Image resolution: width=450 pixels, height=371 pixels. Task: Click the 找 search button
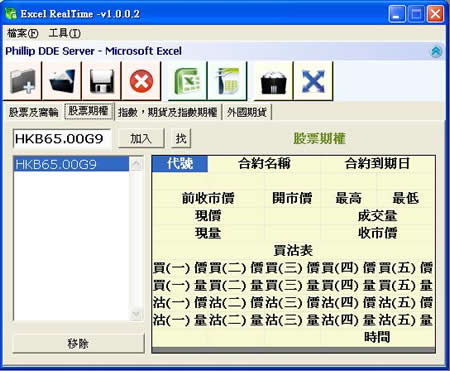coord(181,138)
